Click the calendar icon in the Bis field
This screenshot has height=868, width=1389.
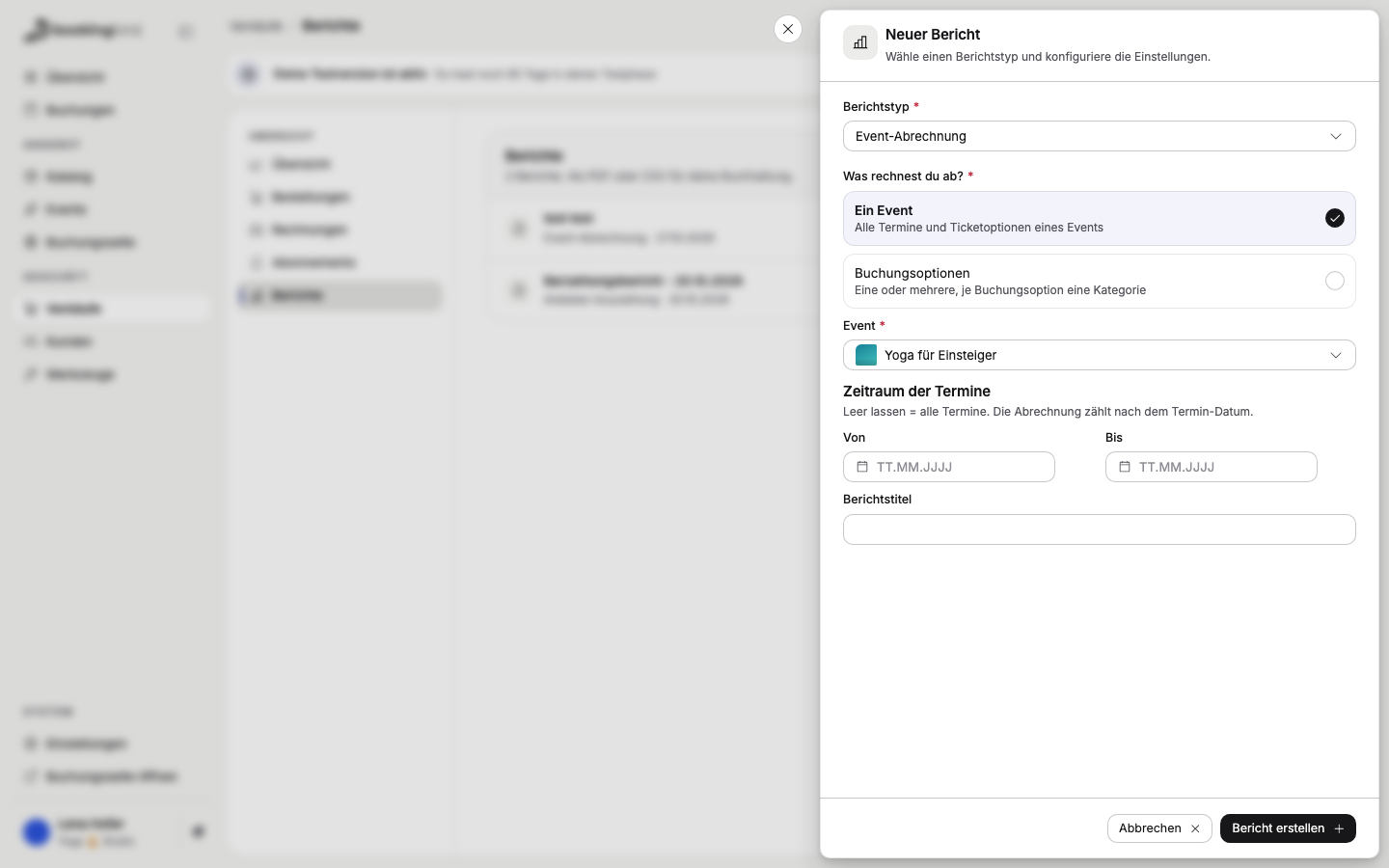[1125, 467]
